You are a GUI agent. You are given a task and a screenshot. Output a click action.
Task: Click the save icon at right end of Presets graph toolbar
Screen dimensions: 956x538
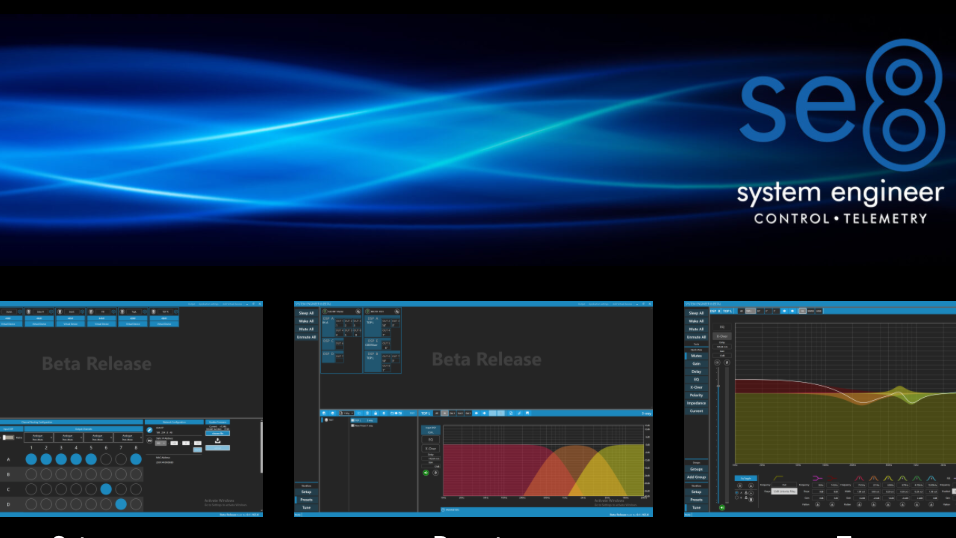coord(527,413)
